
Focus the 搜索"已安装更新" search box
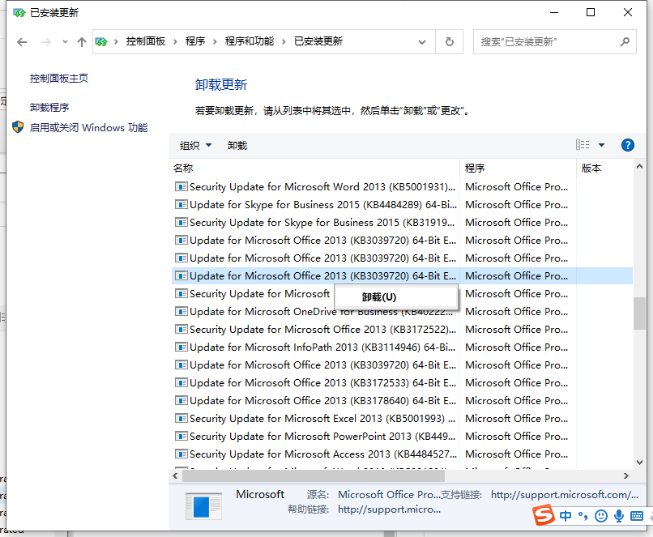click(x=554, y=42)
